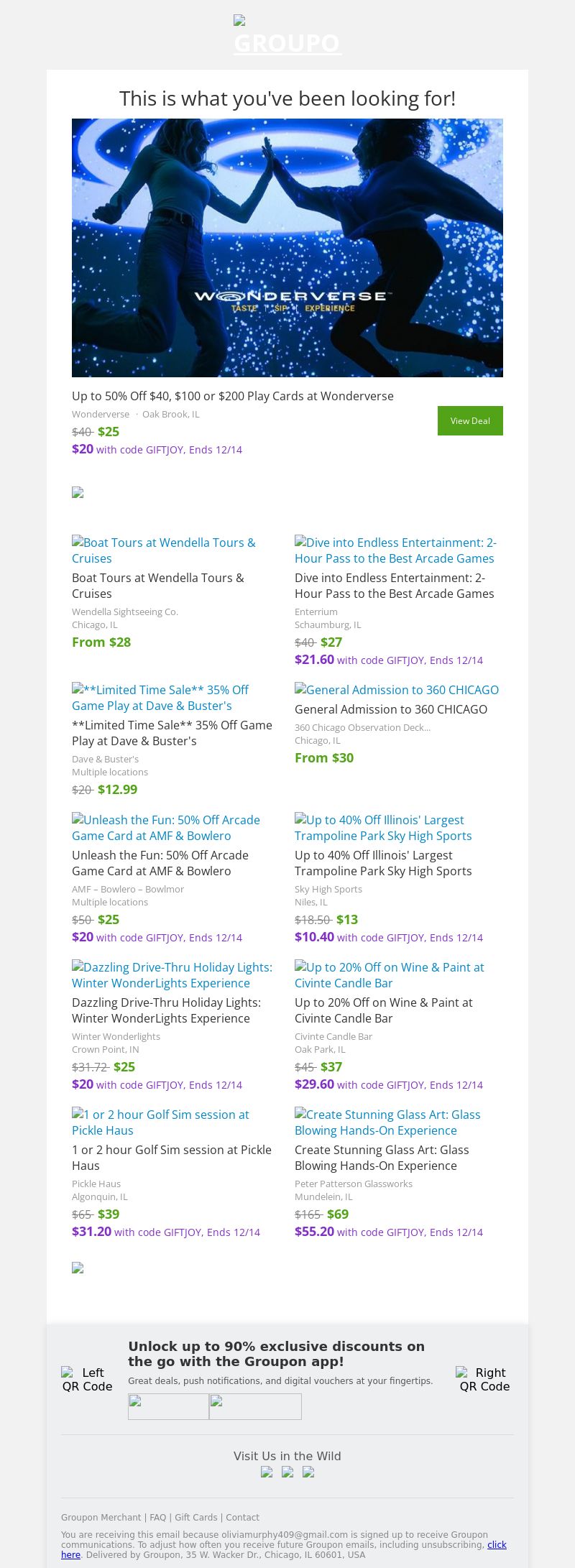Image resolution: width=575 pixels, height=1568 pixels.
Task: Open the blue Glass Blowing Hands-On Experience link
Action: (387, 1122)
